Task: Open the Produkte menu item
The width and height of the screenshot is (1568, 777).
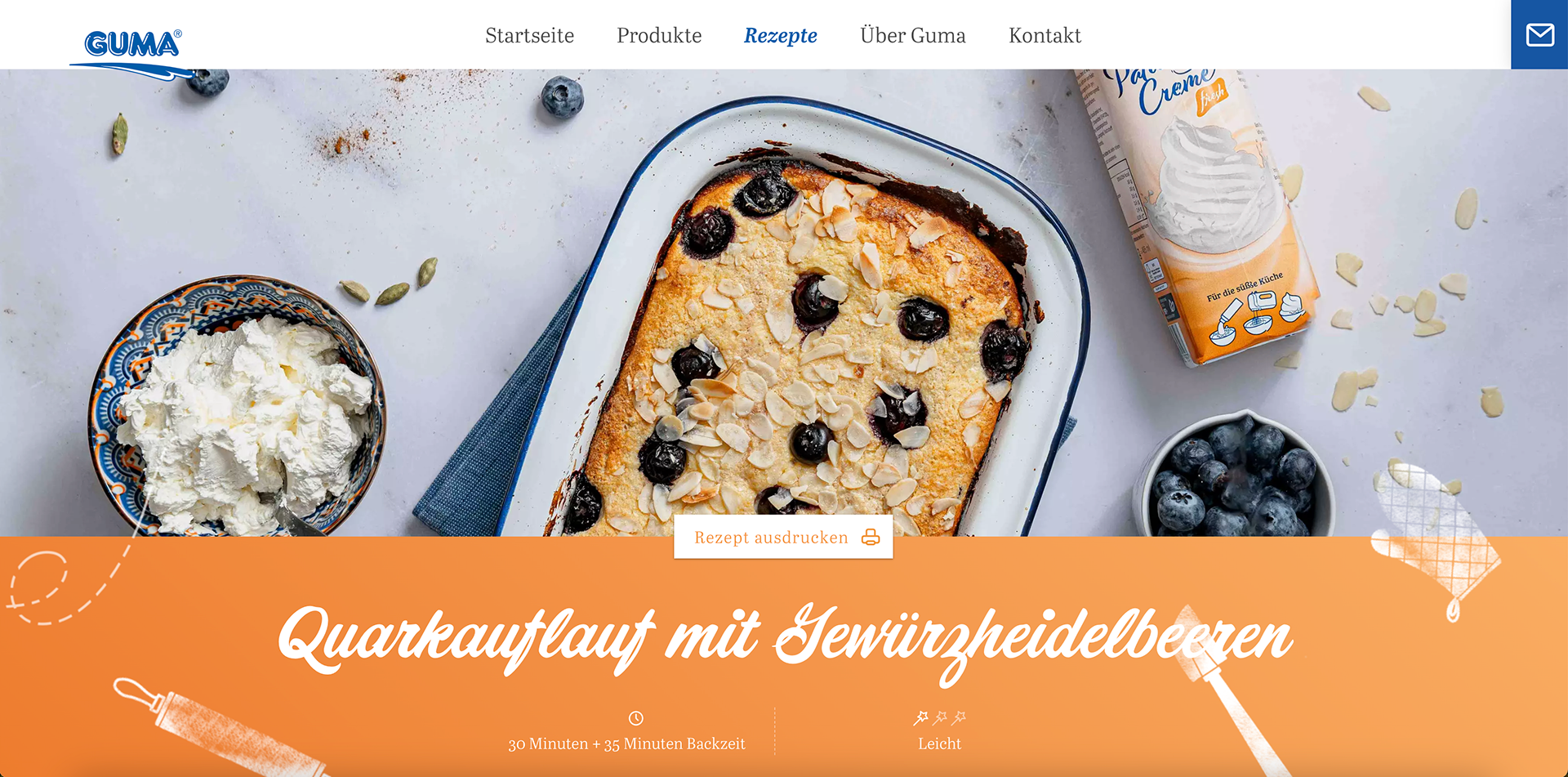Action: (x=659, y=35)
